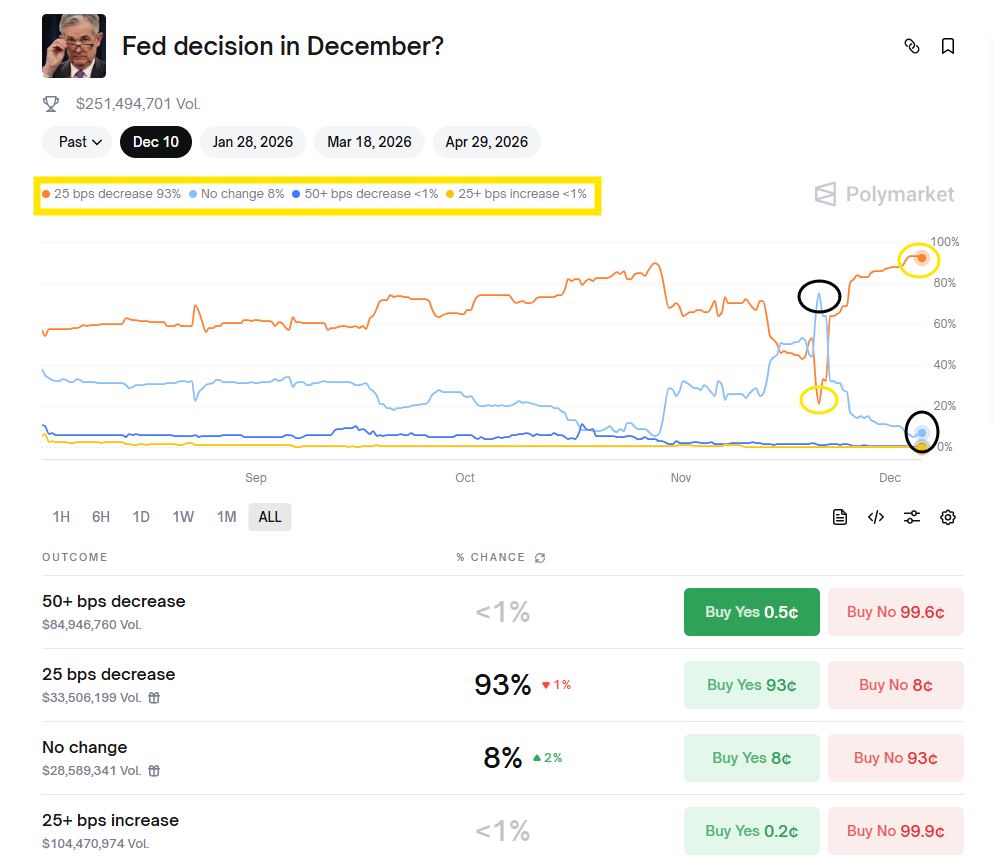The width and height of the screenshot is (994, 865).
Task: Switch to the Jan 28, 2026 tab
Action: click(252, 142)
